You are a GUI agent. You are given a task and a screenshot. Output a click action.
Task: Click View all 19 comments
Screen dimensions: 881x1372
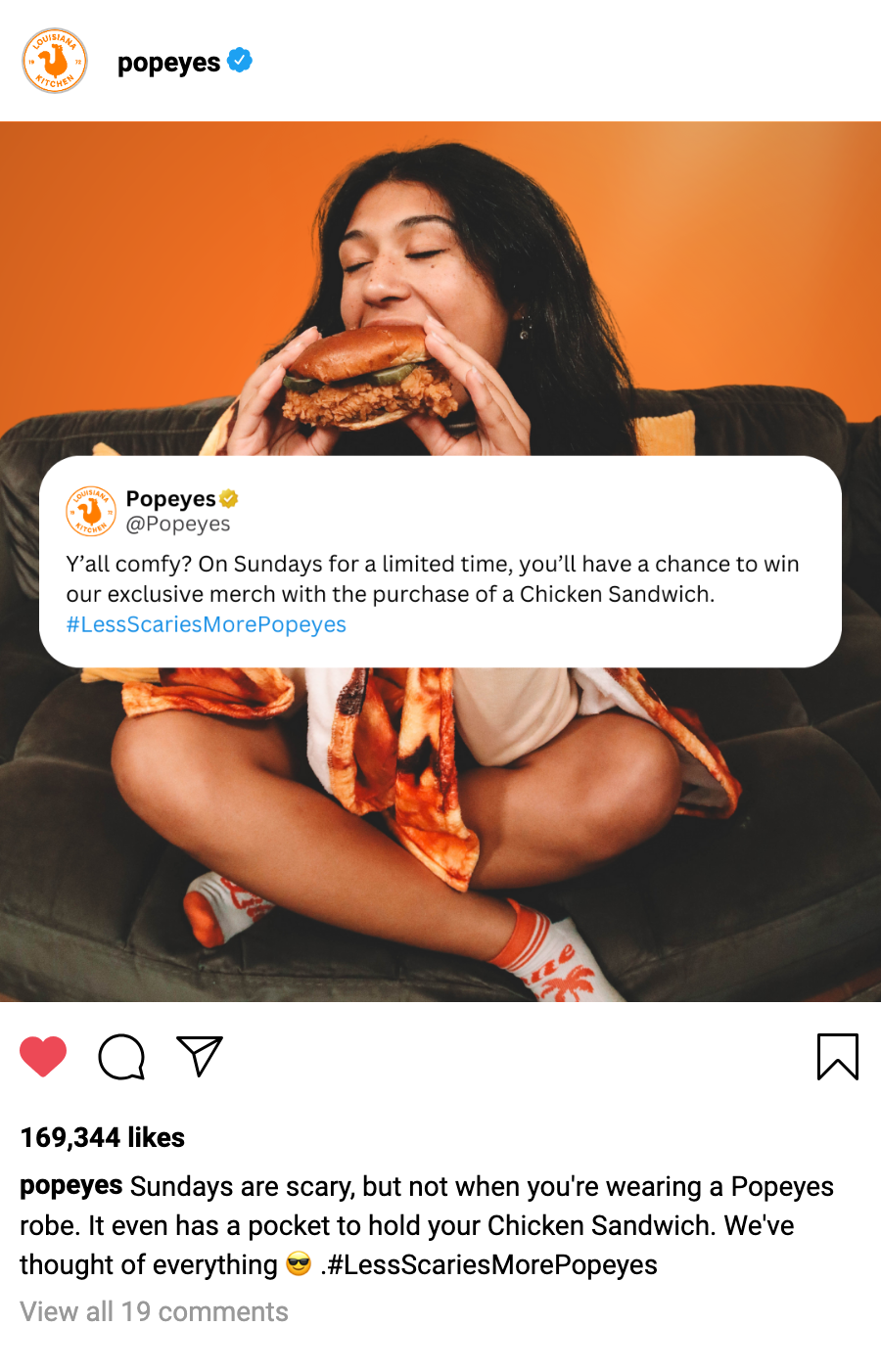[x=155, y=1311]
